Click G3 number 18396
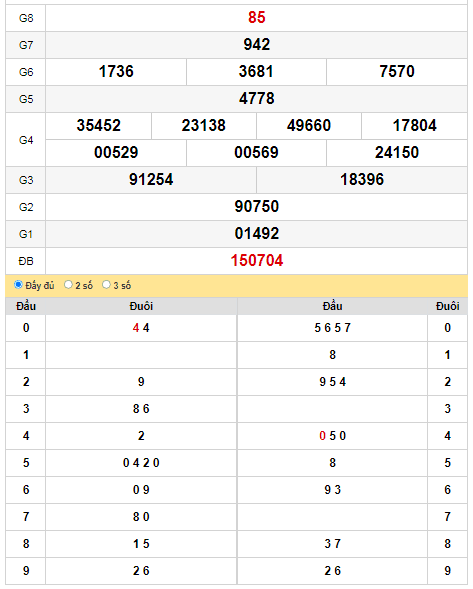473x589 pixels. (362, 180)
